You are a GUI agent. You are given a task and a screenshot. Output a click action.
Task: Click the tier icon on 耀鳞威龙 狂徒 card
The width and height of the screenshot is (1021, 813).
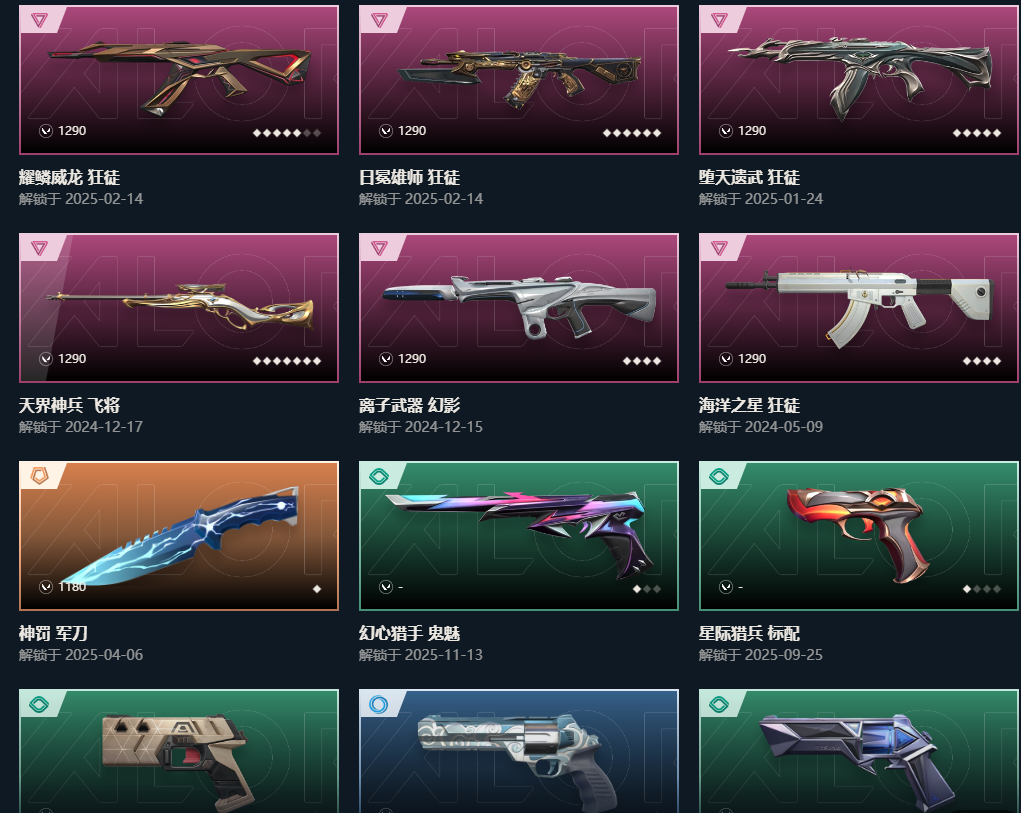pos(39,20)
